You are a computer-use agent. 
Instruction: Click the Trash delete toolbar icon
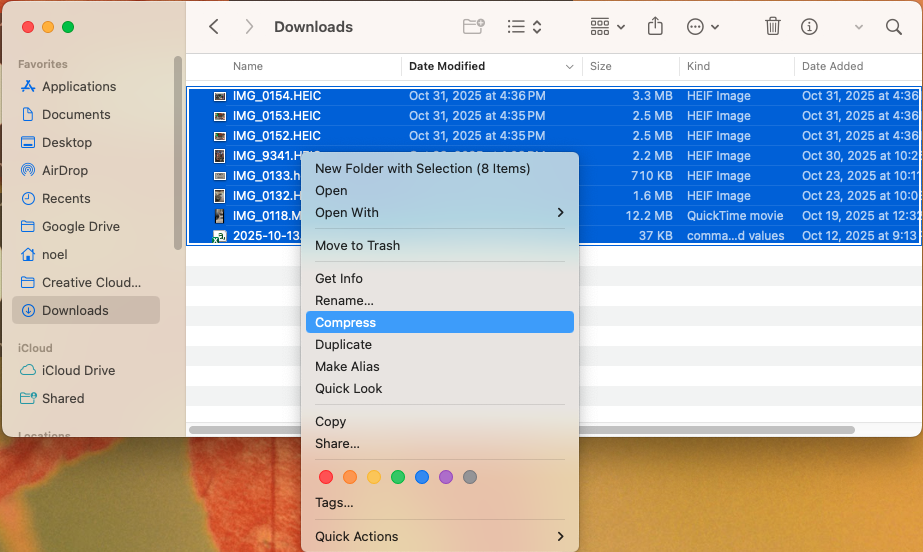(773, 27)
